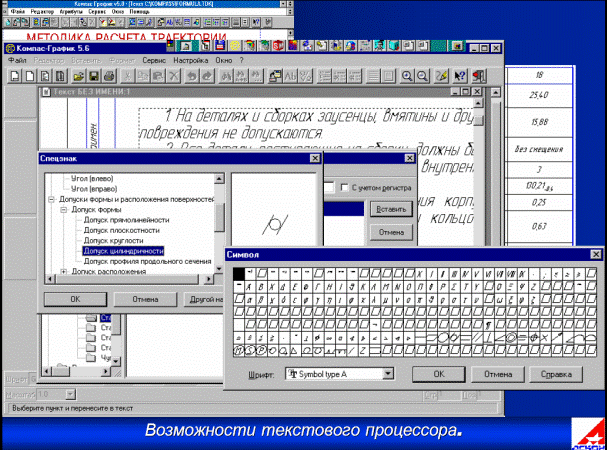Click the scissors Cut toolbar icon

(x=127, y=76)
